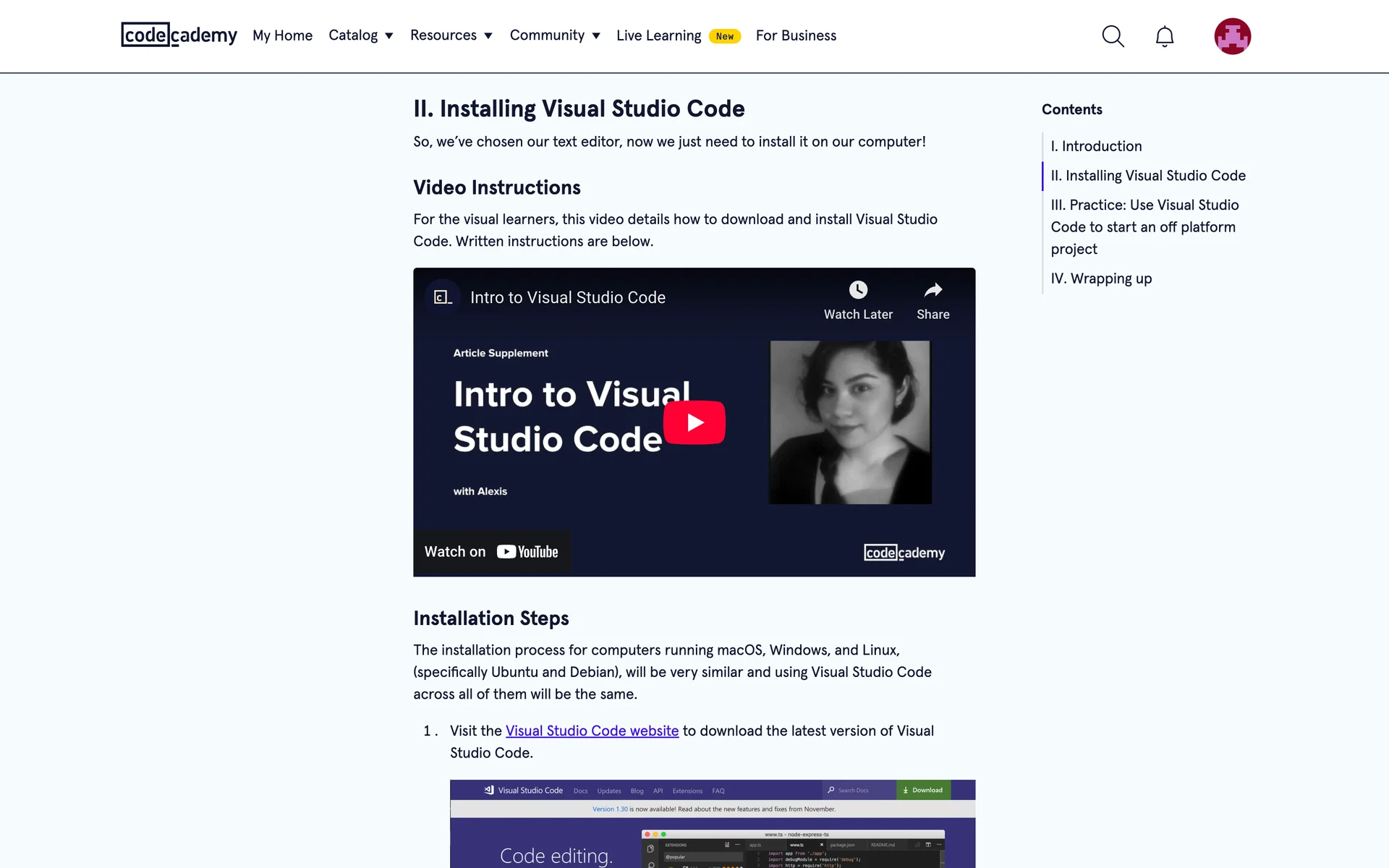Viewport: 1389px width, 868px height.
Task: Click the VS Code website screenshot image
Action: coord(712,825)
